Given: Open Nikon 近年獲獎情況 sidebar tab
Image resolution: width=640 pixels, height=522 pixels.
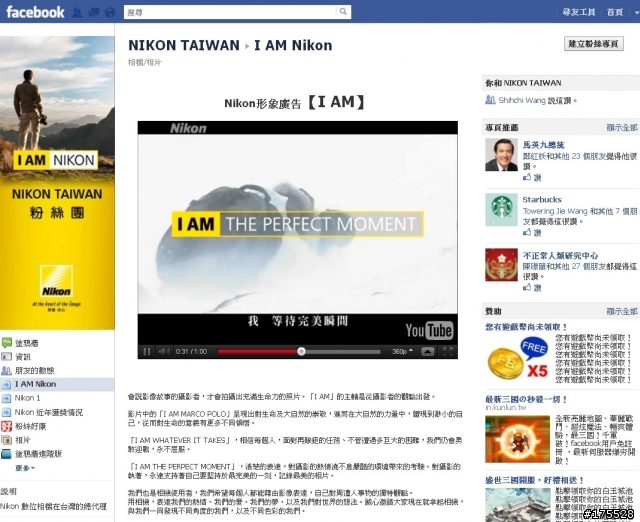Looking at the screenshot, I should click(49, 412).
